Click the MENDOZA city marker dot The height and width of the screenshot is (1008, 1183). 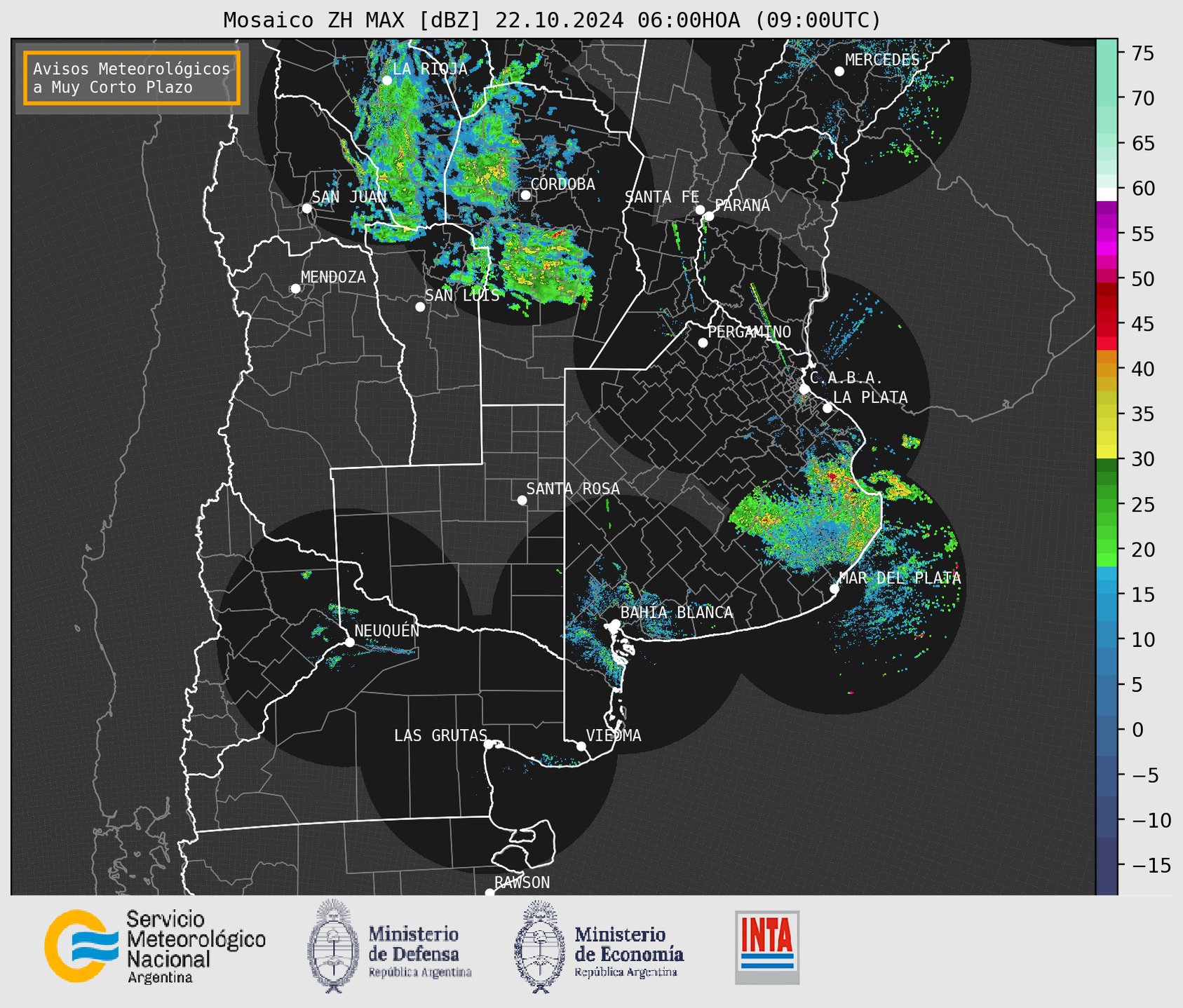tap(295, 289)
